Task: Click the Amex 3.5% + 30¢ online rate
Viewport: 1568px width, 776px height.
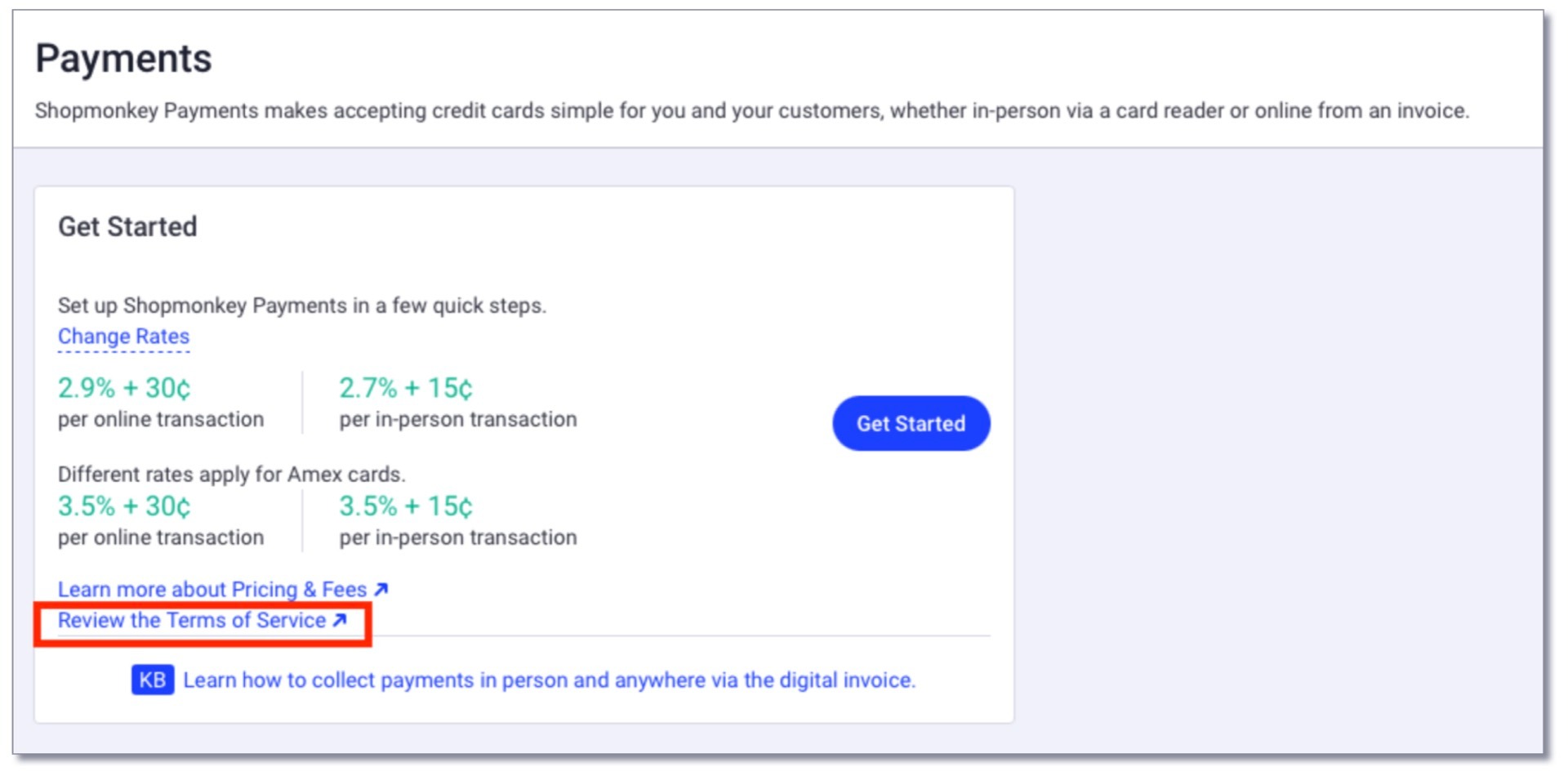Action: point(122,506)
